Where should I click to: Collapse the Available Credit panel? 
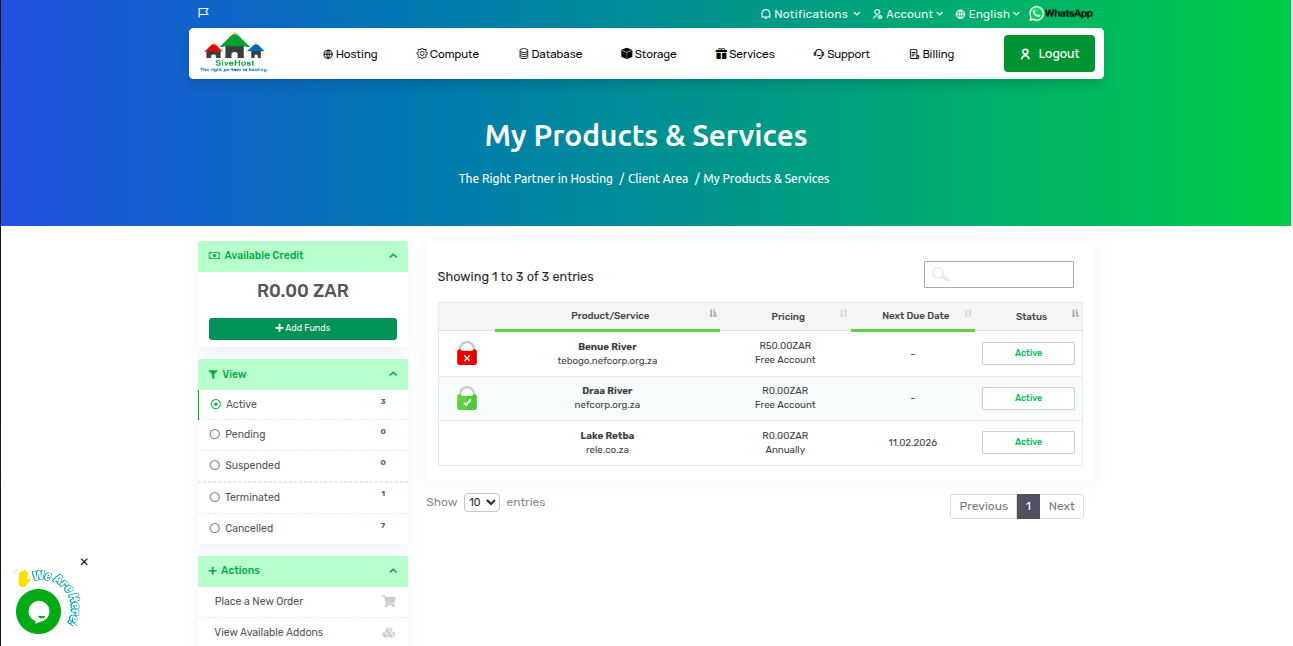pyautogui.click(x=393, y=256)
